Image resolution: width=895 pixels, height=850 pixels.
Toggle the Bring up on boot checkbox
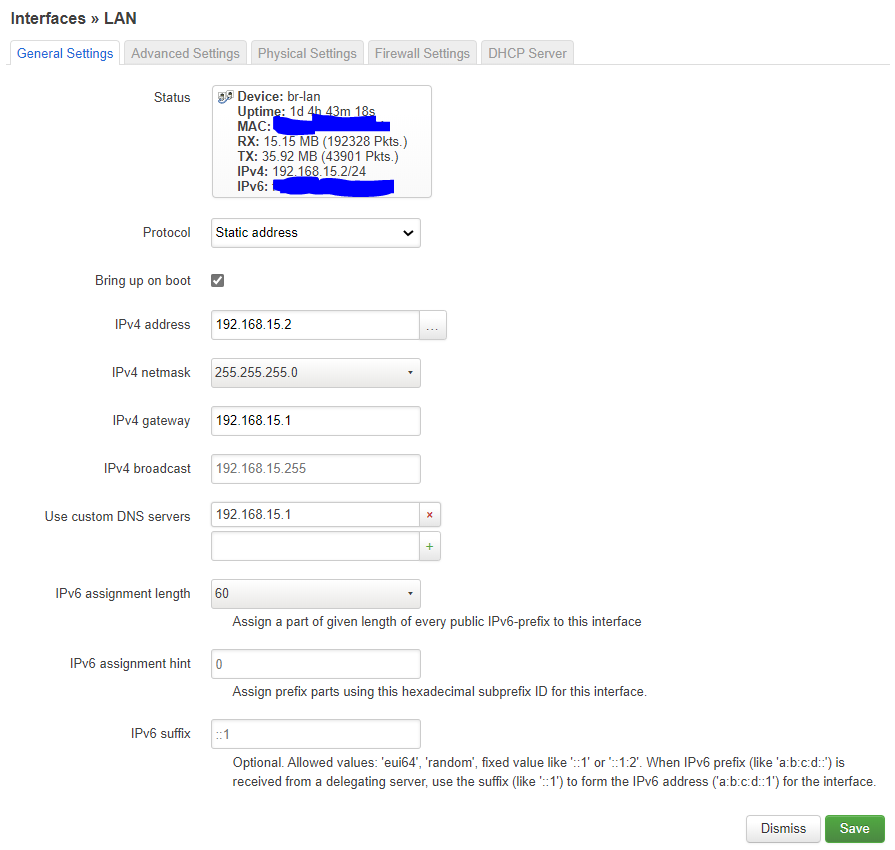click(x=218, y=281)
